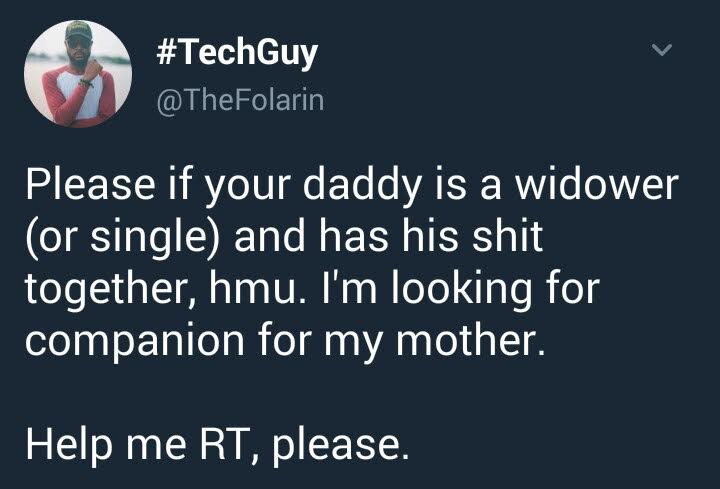Viewport: 720px width, 489px height.
Task: Open #TechGuy's profile picture
Action: point(78,73)
